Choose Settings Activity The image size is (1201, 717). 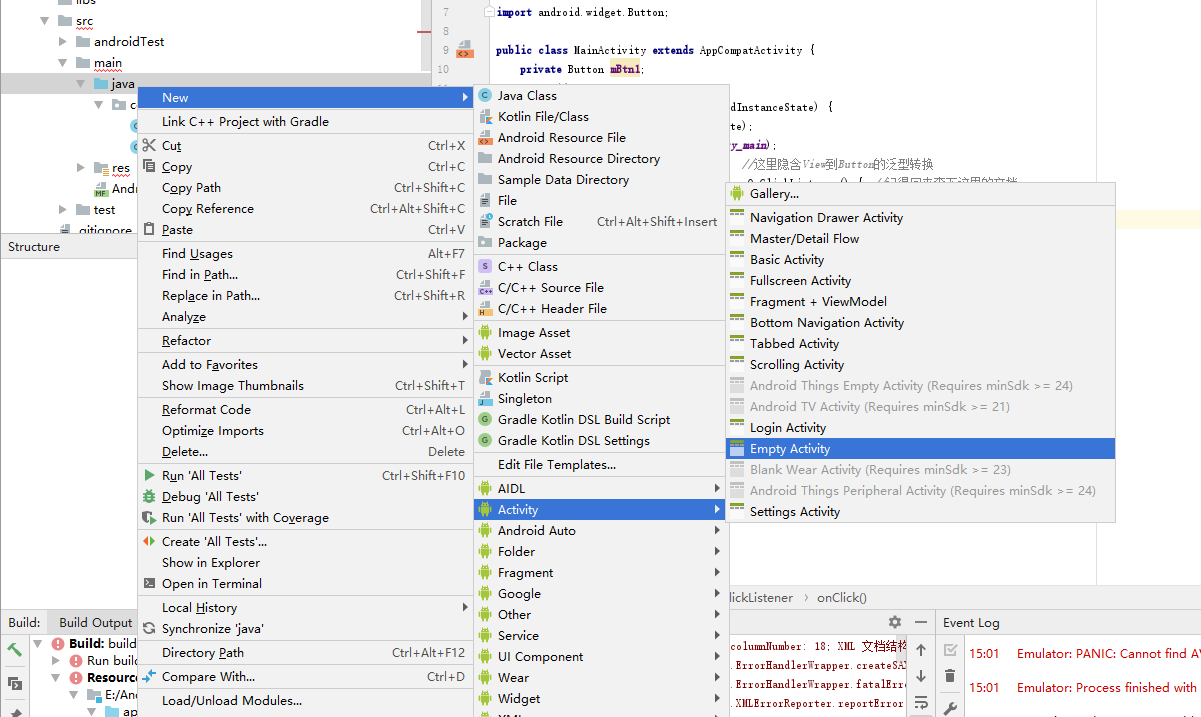click(920, 512)
